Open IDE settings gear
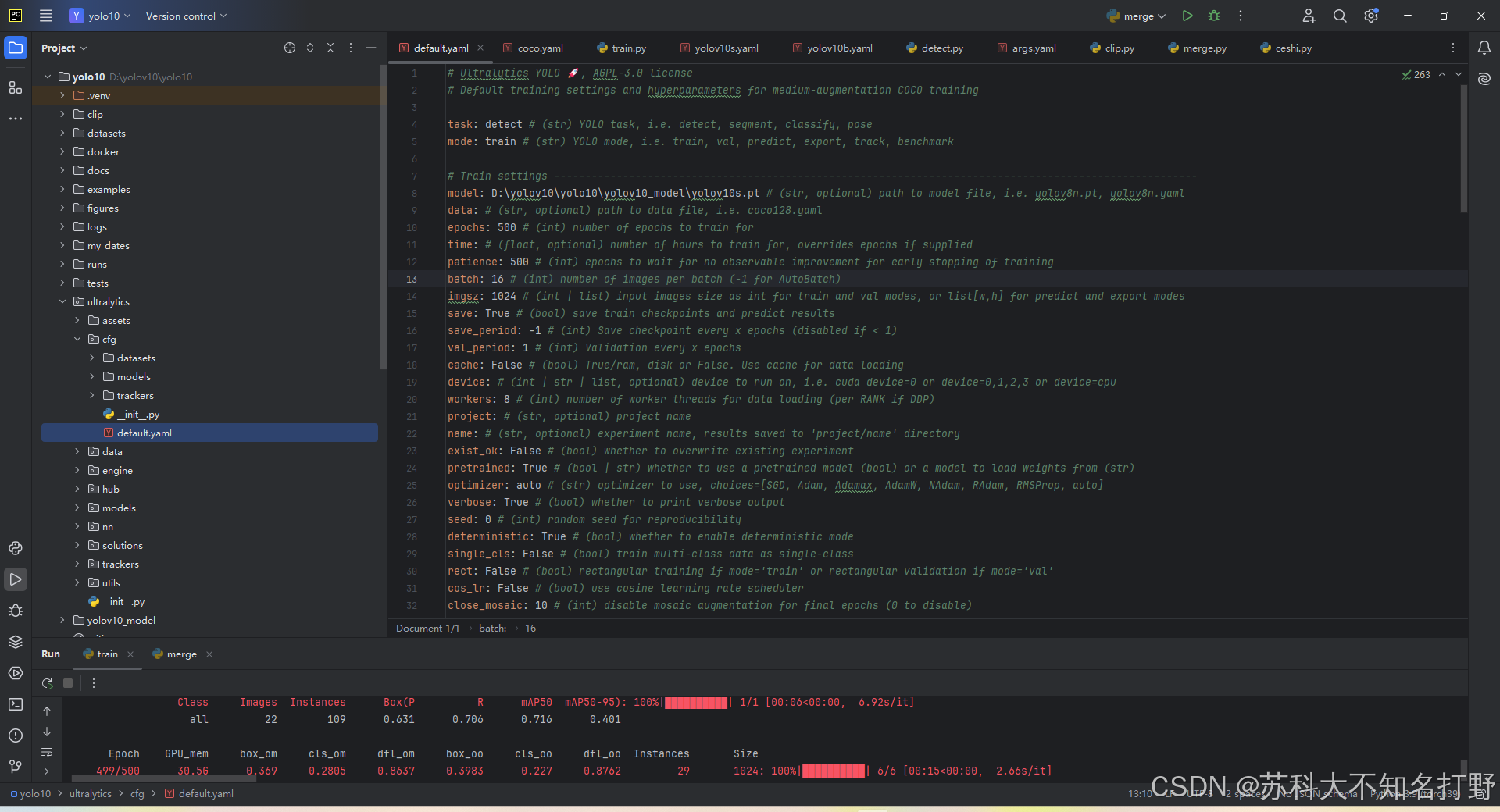 (1371, 16)
